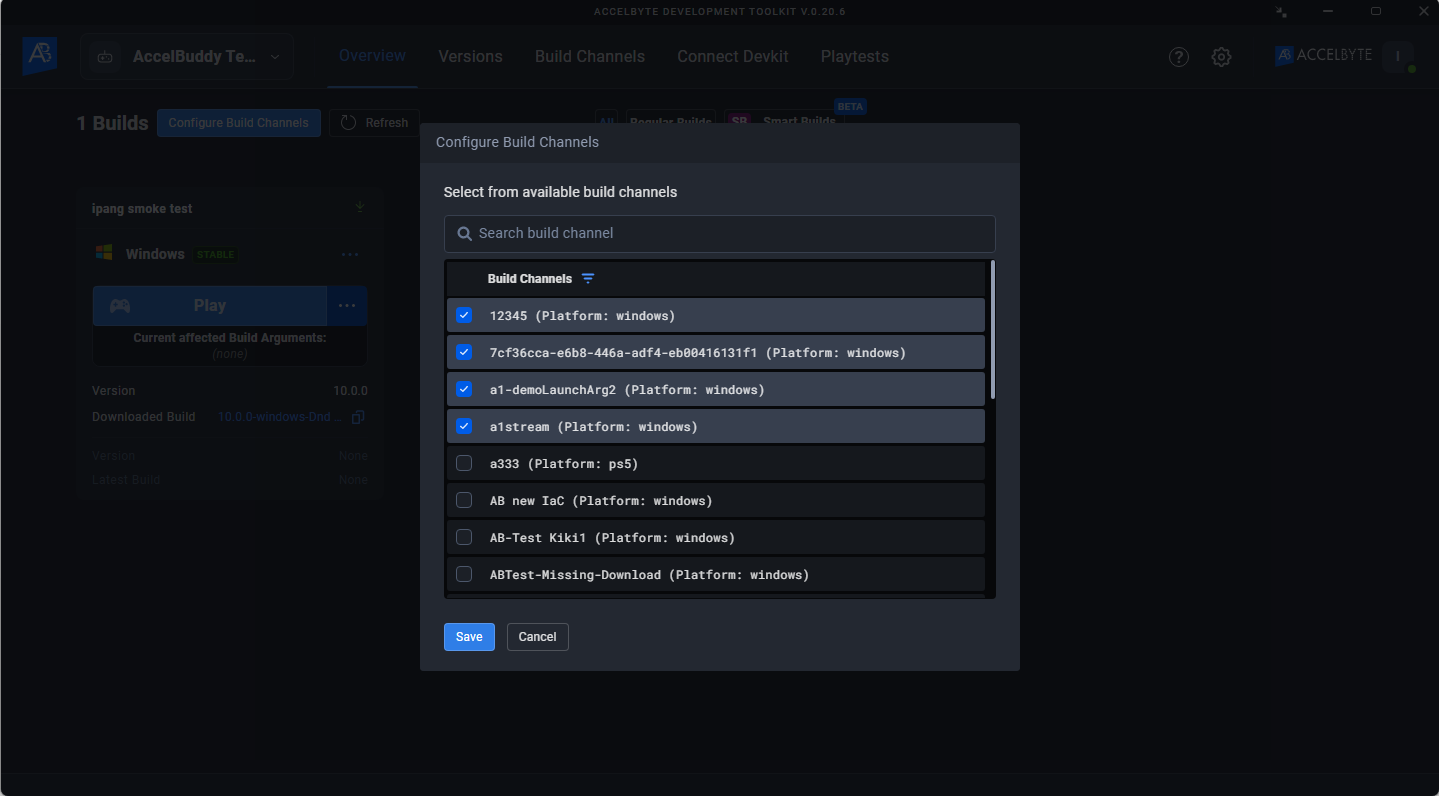Click the ipang smoke test title
Image resolution: width=1439 pixels, height=796 pixels.
[x=142, y=209]
